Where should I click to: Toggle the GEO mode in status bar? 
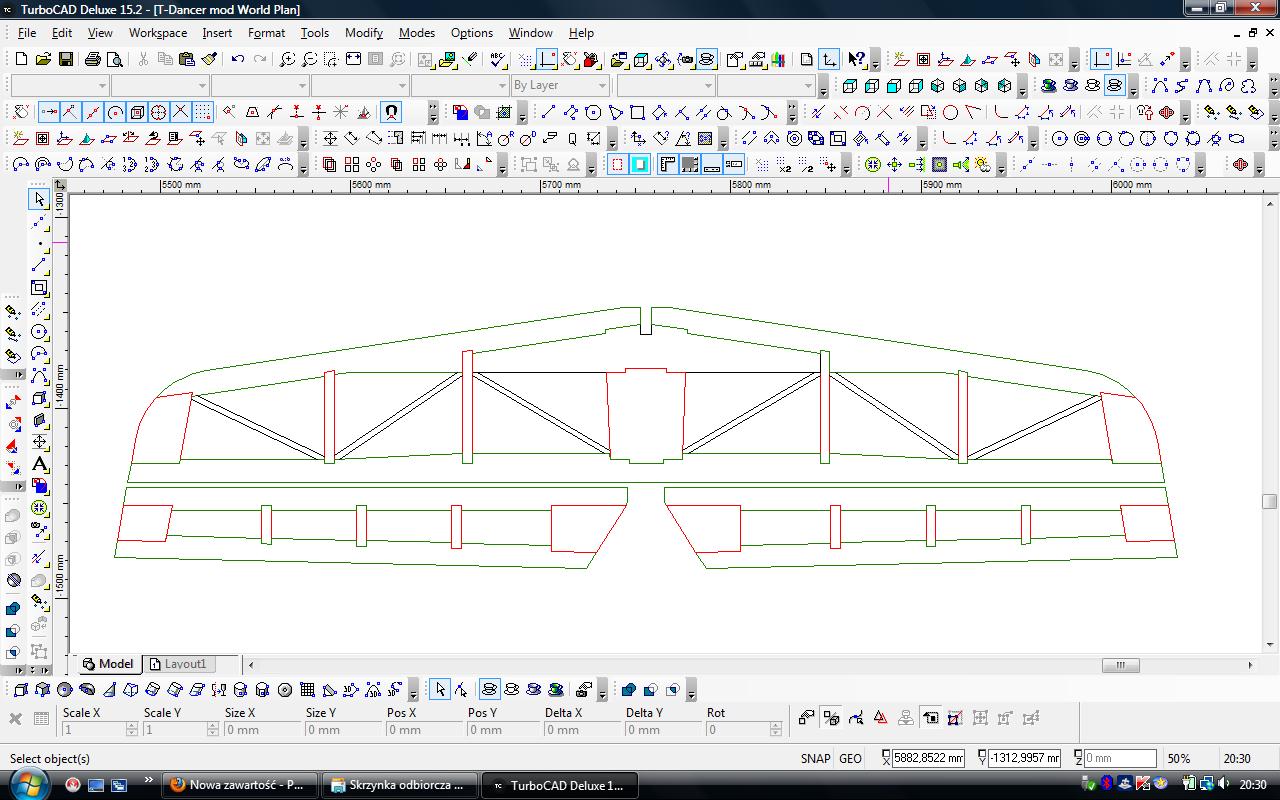[850, 758]
